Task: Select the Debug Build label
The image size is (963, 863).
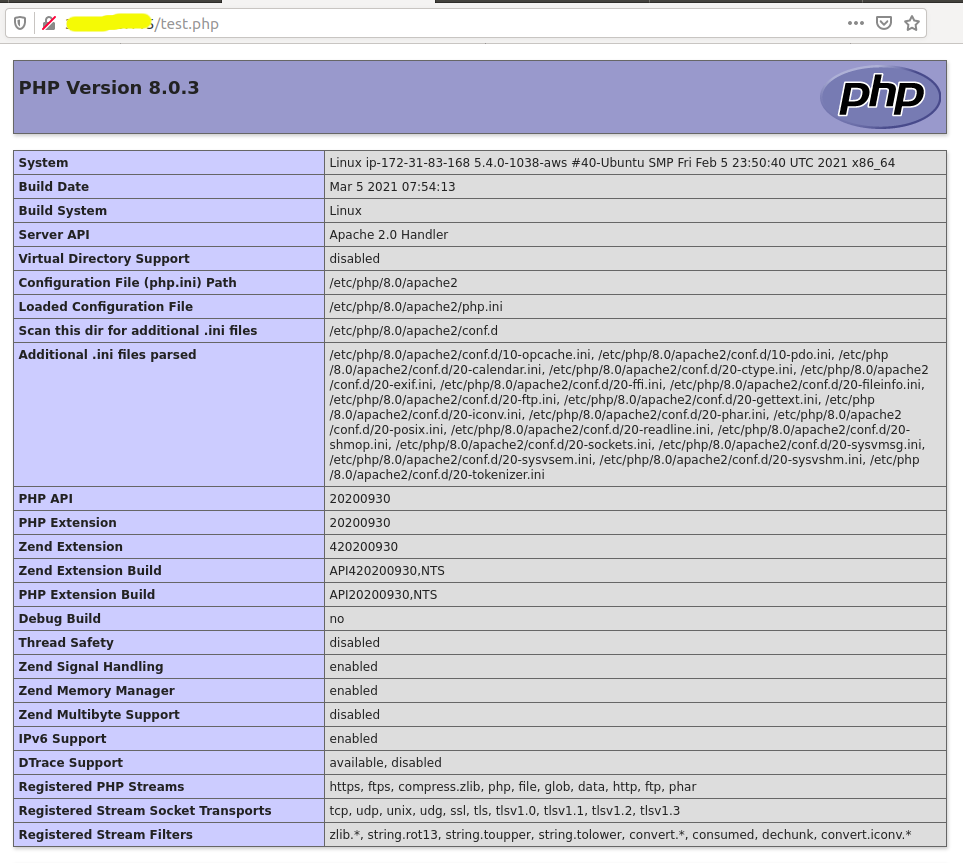Action: [60, 619]
